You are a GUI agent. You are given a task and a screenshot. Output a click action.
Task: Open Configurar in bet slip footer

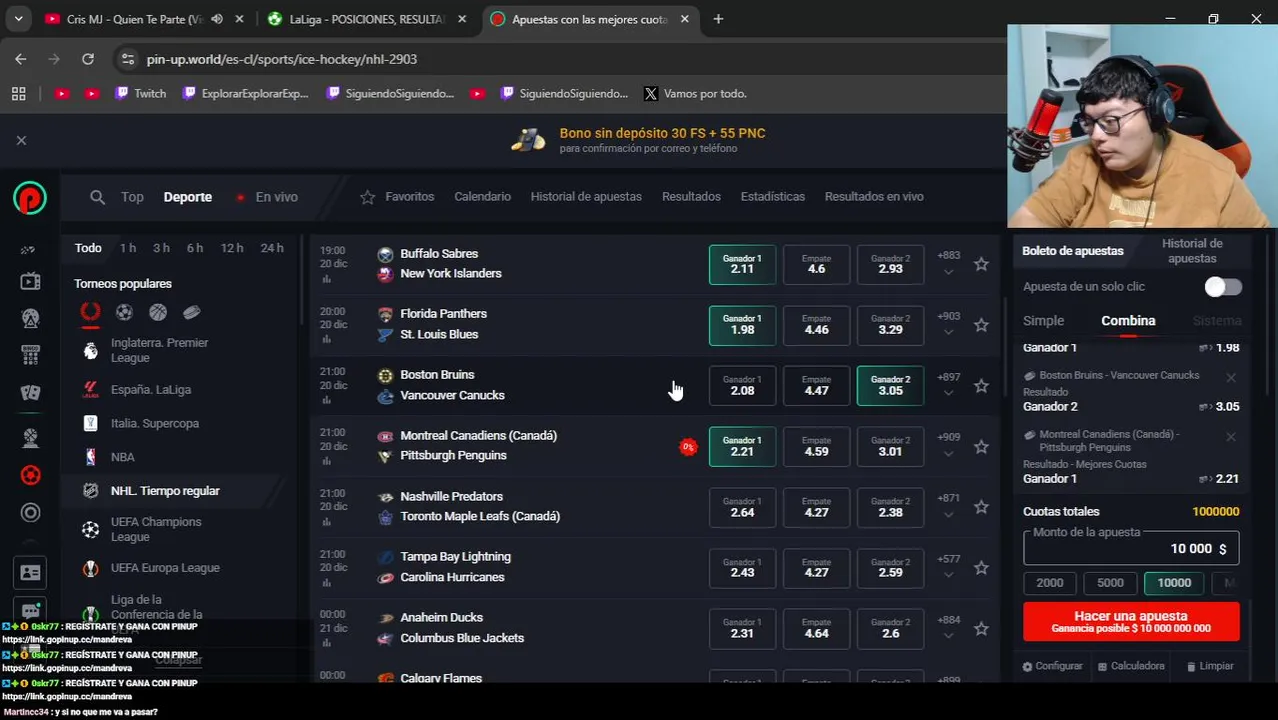pos(1052,666)
